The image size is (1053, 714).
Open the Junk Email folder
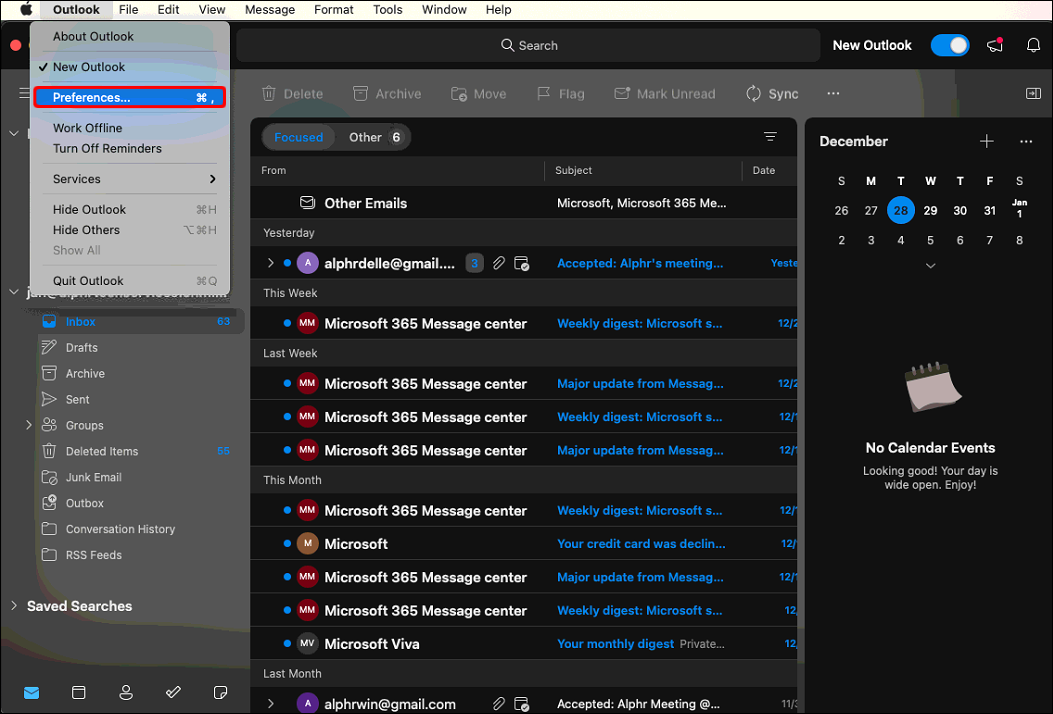coord(93,477)
